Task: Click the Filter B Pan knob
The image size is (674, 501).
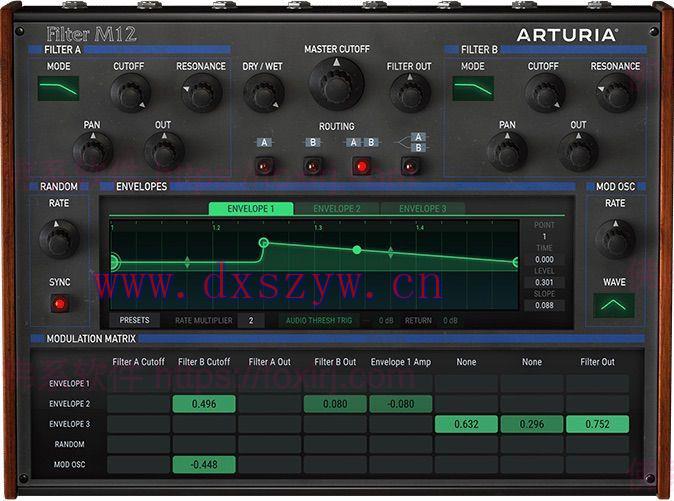Action: coord(507,152)
